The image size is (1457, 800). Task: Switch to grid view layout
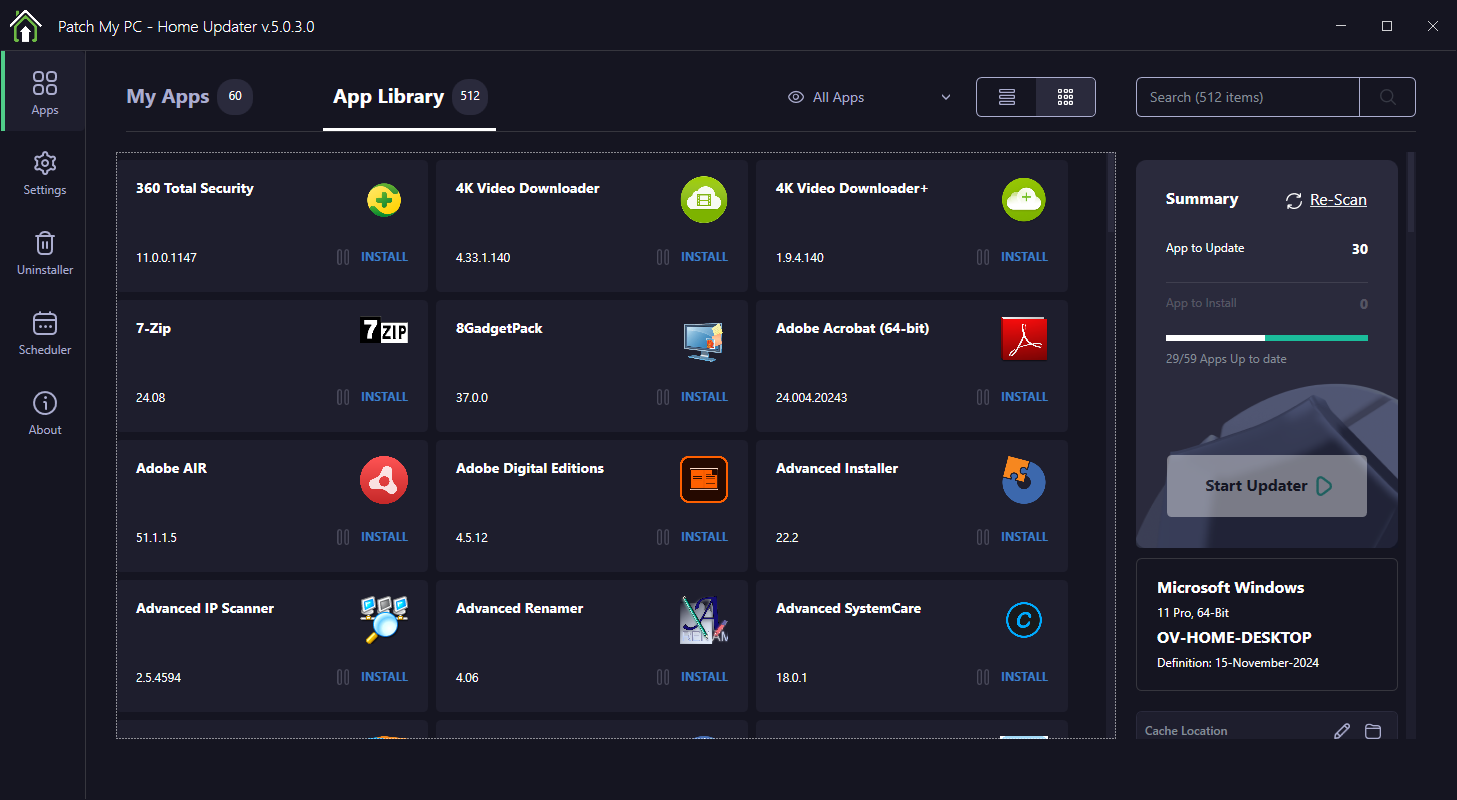pyautogui.click(x=1065, y=97)
